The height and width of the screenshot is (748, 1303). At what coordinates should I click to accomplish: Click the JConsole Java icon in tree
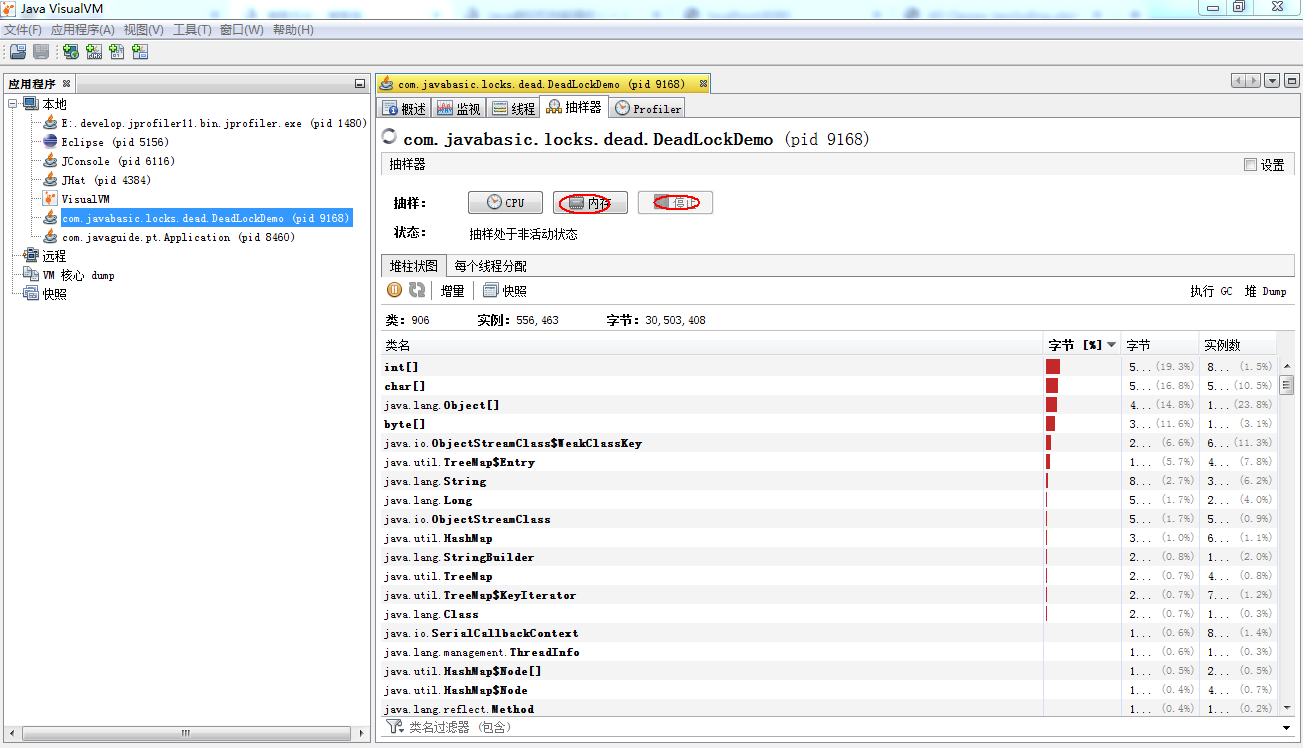pos(50,161)
